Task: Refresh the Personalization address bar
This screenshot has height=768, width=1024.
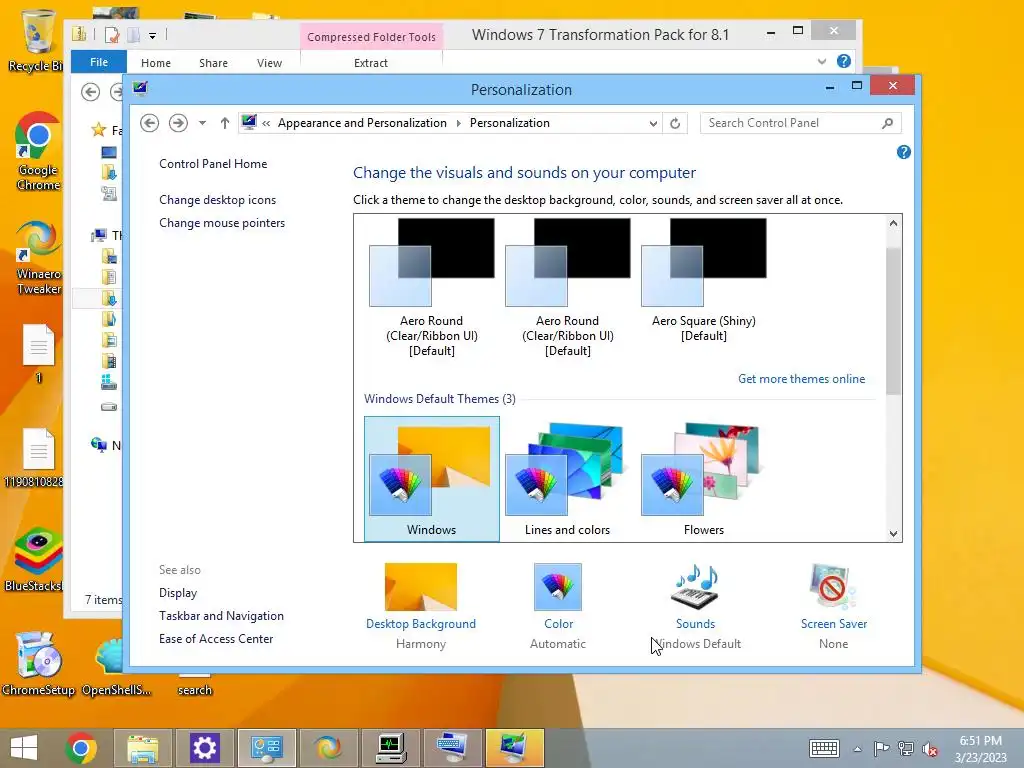Action: click(x=675, y=123)
